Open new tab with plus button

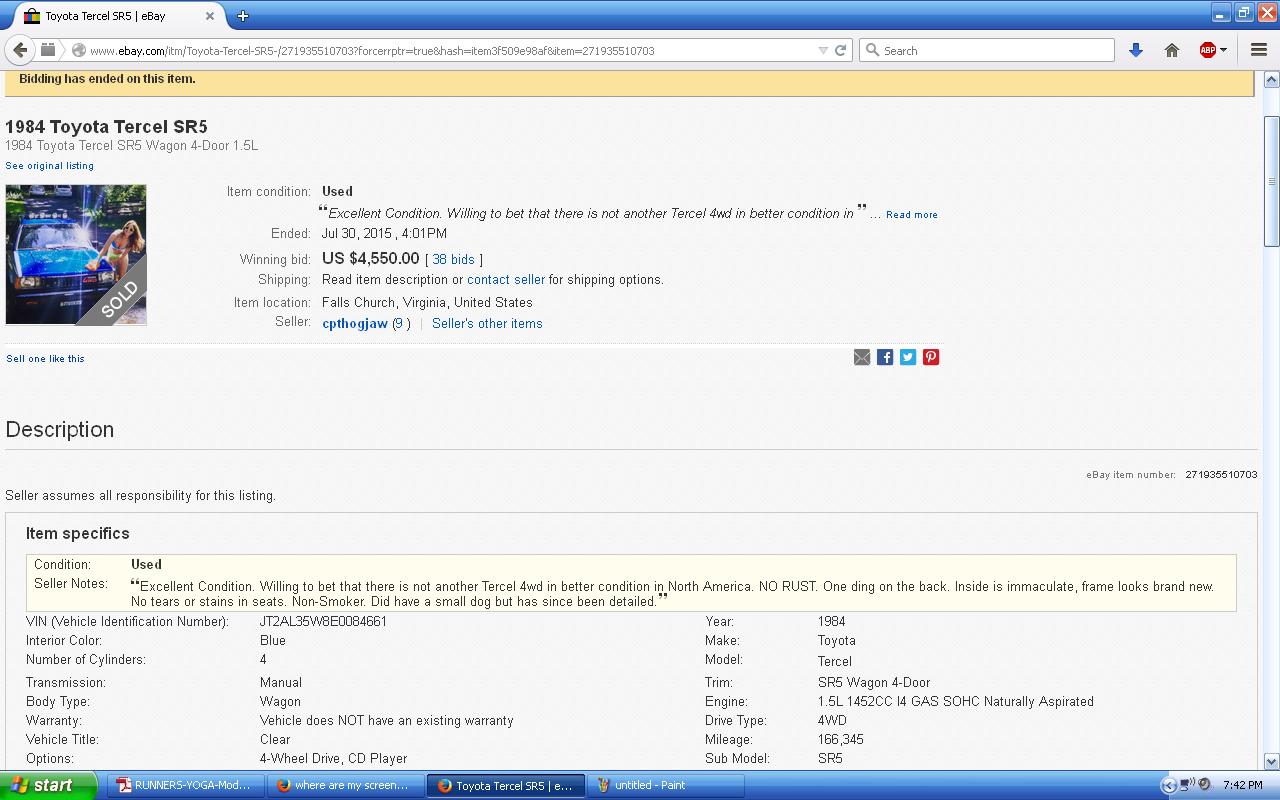243,16
